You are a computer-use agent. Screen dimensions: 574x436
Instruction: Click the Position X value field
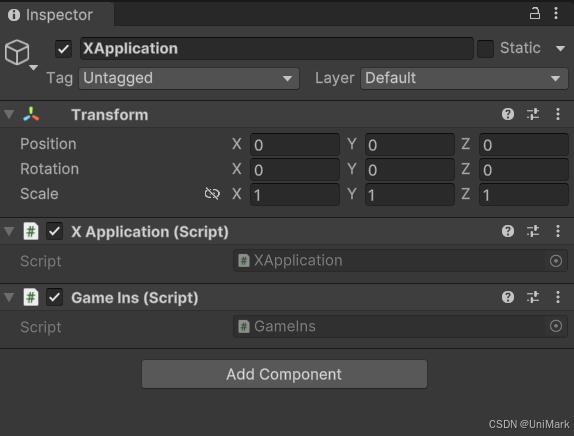(x=295, y=145)
